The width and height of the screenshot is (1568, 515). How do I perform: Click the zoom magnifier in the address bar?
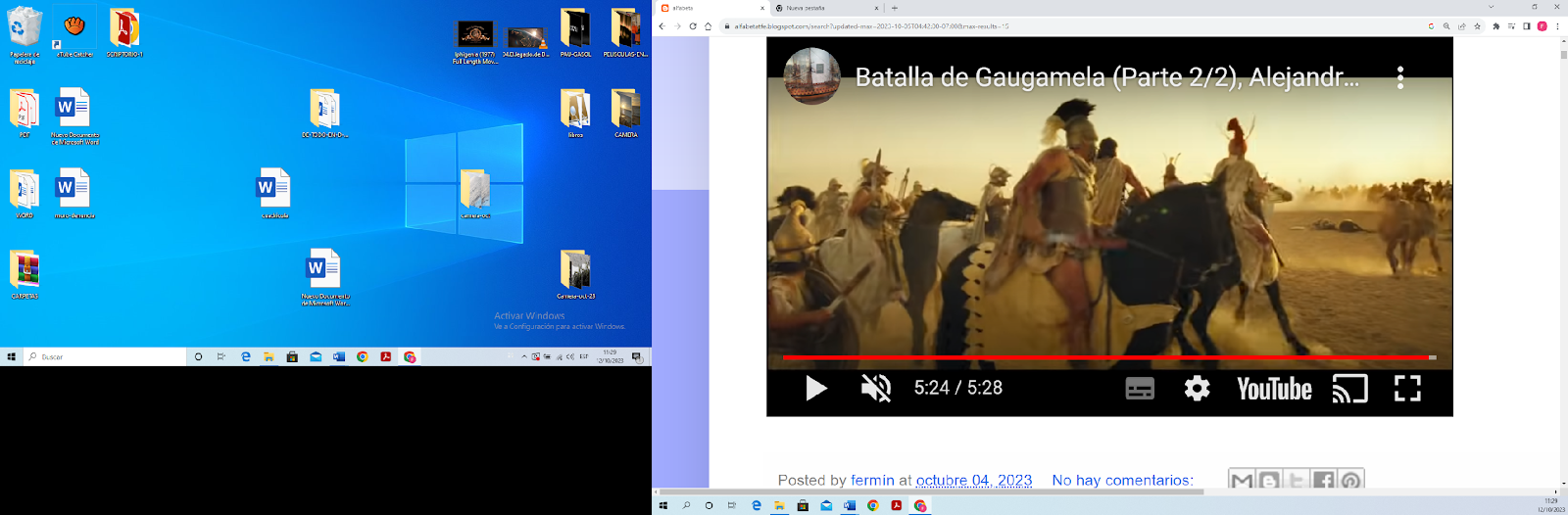point(1446,26)
